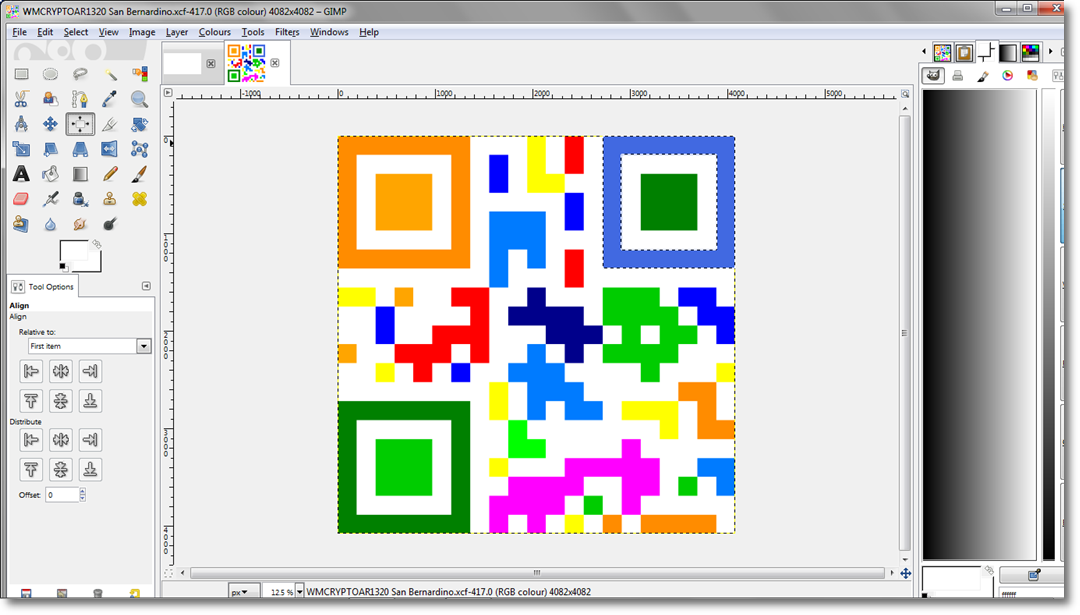Image resolution: width=1080 pixels, height=615 pixels.
Task: Toggle Quick Mask at canvas bottom-left corner
Action: click(168, 573)
